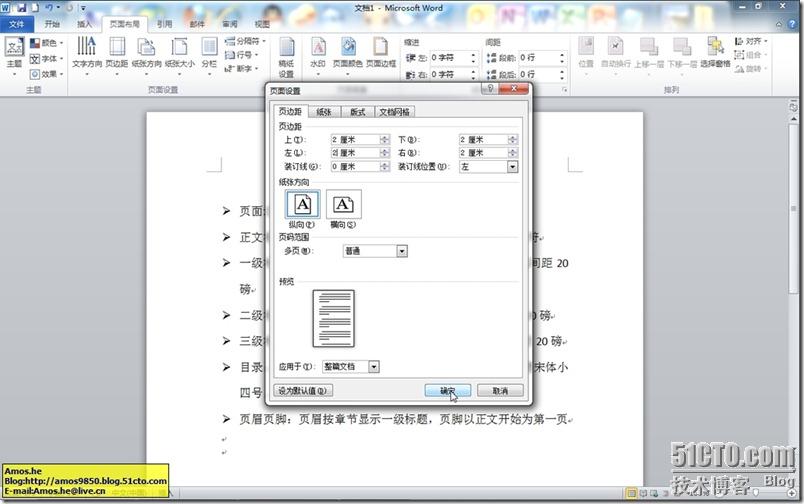The height and width of the screenshot is (504, 804).
Task: Expand the 对齐 (Align) dropdown
Action: click(766, 41)
